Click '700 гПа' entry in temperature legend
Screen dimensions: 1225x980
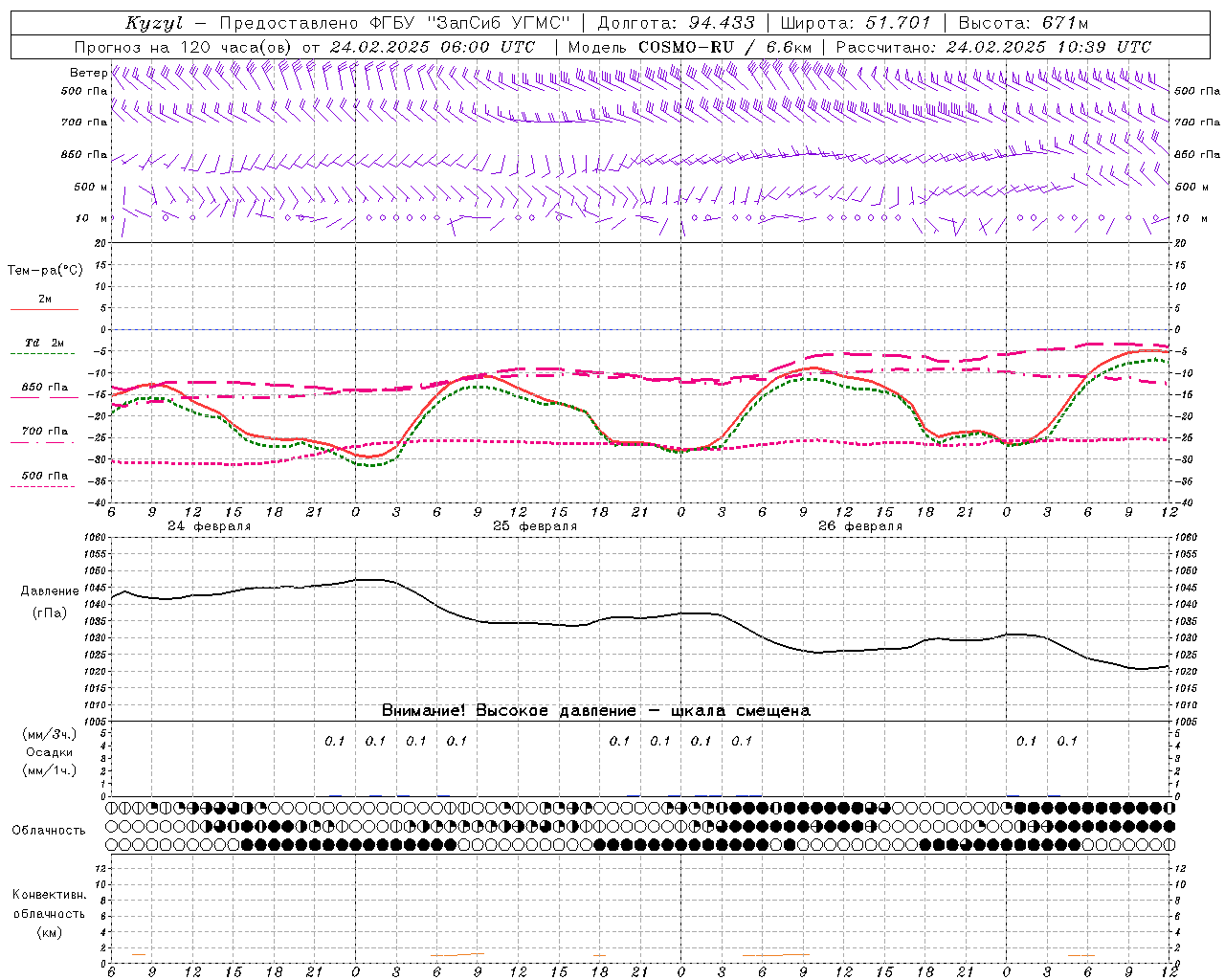click(x=45, y=431)
